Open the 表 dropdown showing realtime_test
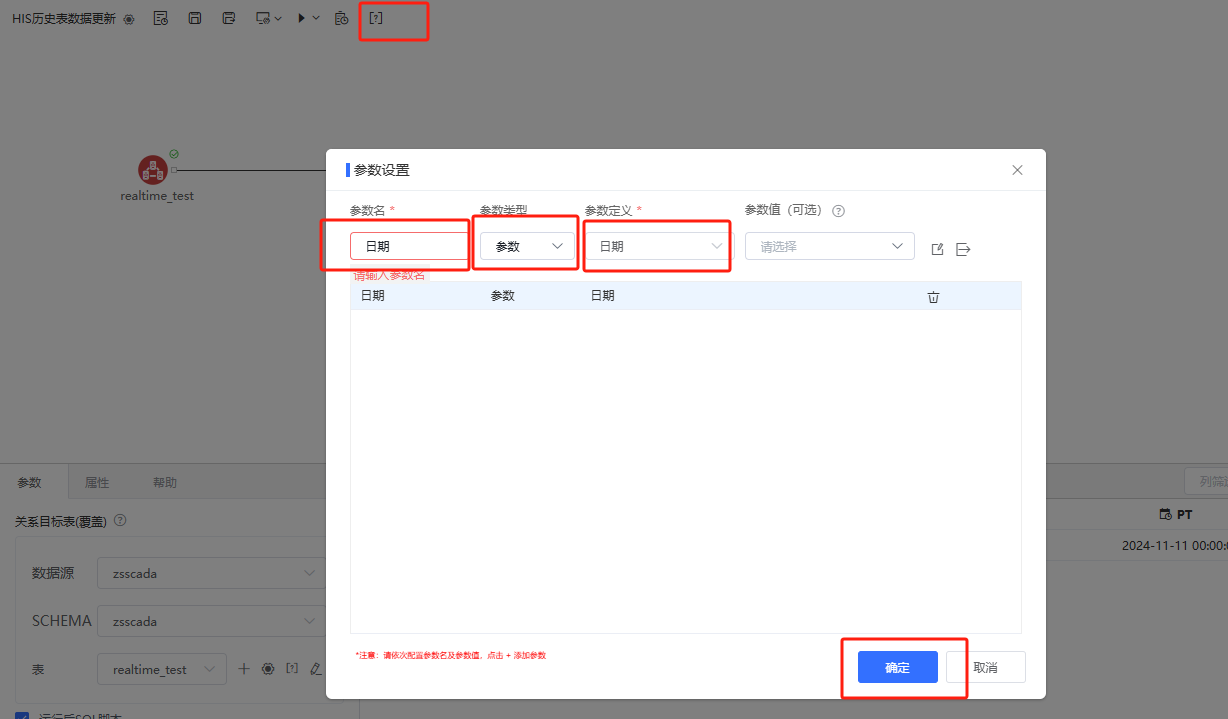Screen dimensions: 1228x719 (161, 669)
